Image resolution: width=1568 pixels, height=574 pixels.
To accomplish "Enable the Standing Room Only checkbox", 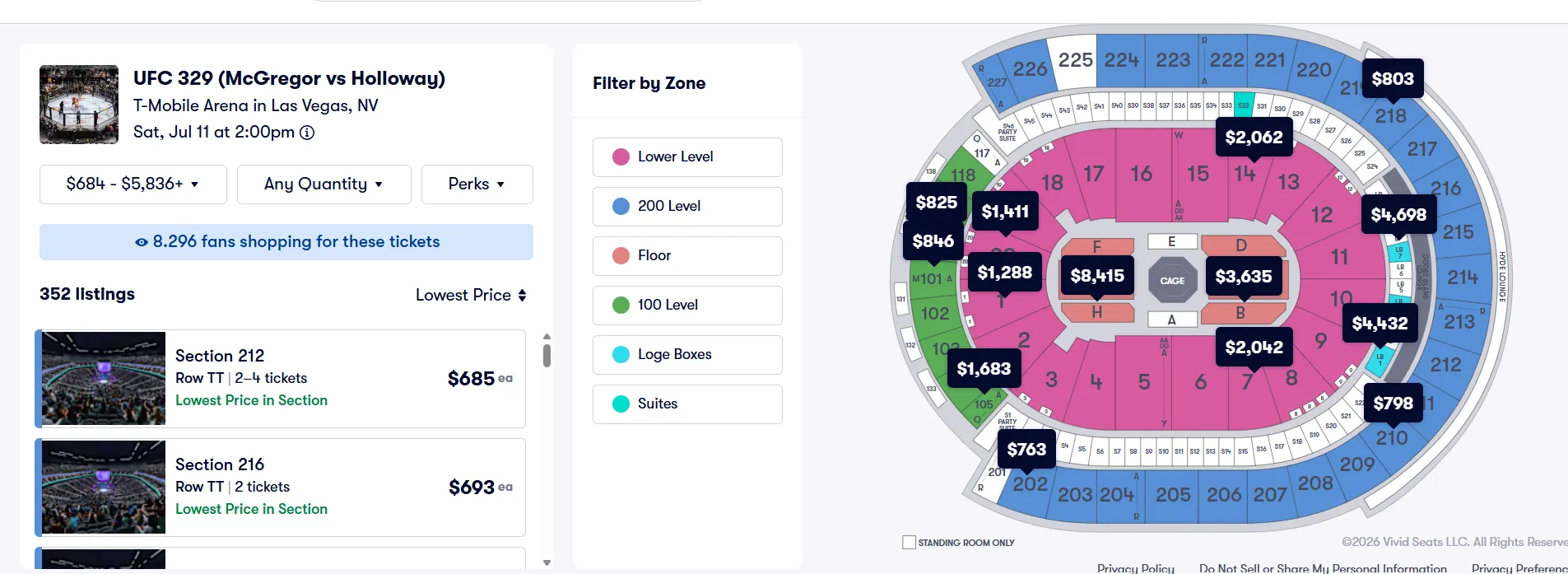I will 909,543.
